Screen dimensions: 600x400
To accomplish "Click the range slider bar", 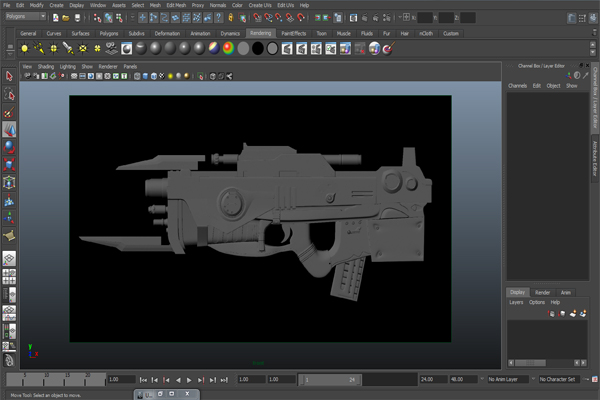I will [330, 380].
